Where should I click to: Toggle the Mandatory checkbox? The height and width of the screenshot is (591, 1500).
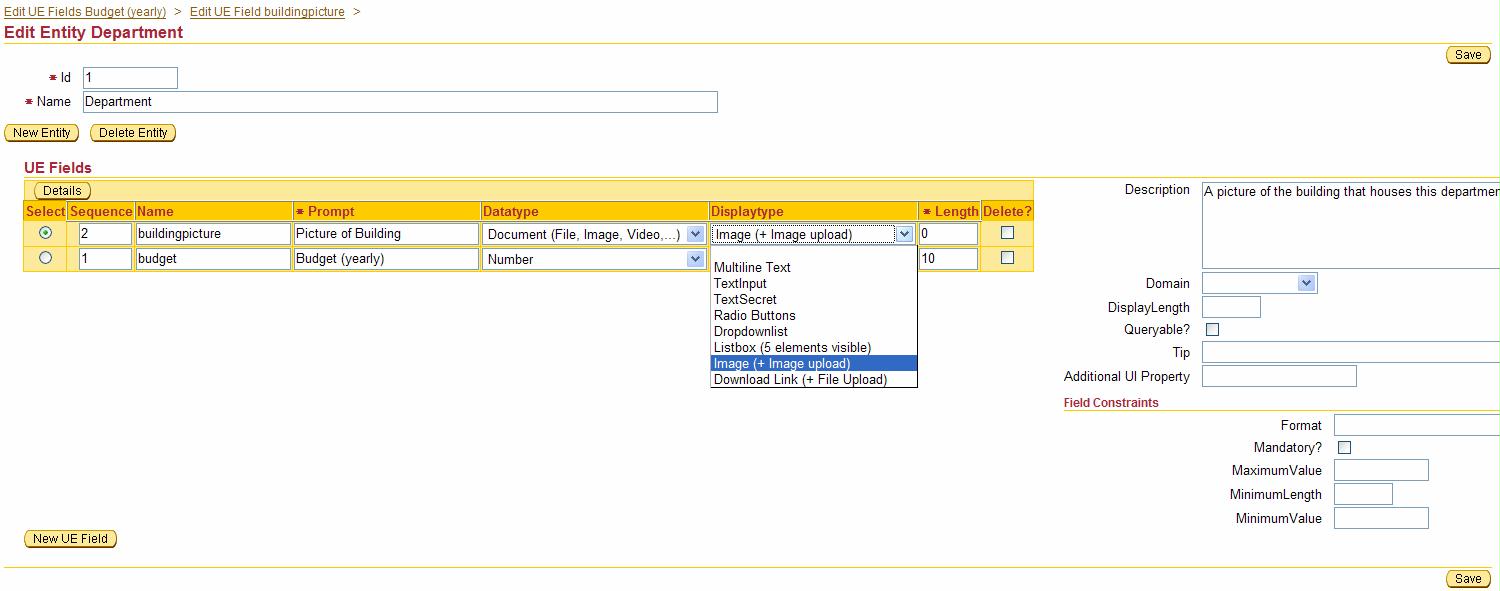[1344, 448]
